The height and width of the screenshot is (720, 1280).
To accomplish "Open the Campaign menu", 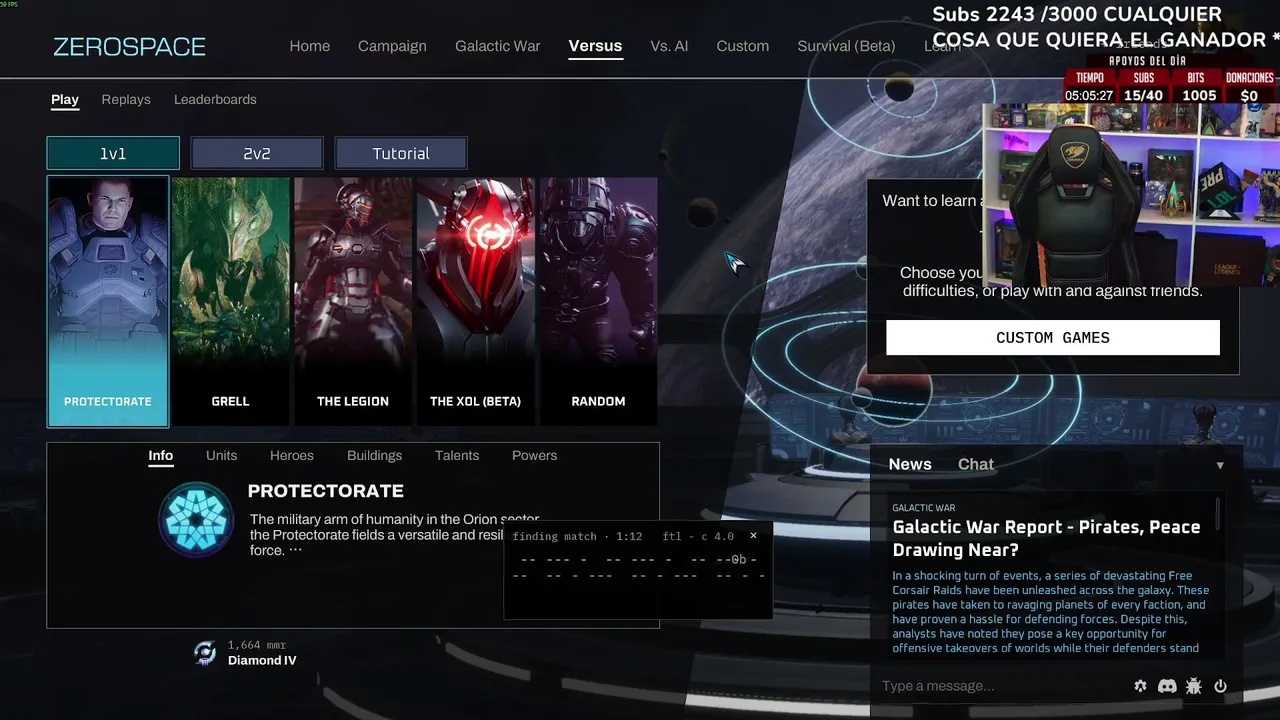I will coord(392,46).
